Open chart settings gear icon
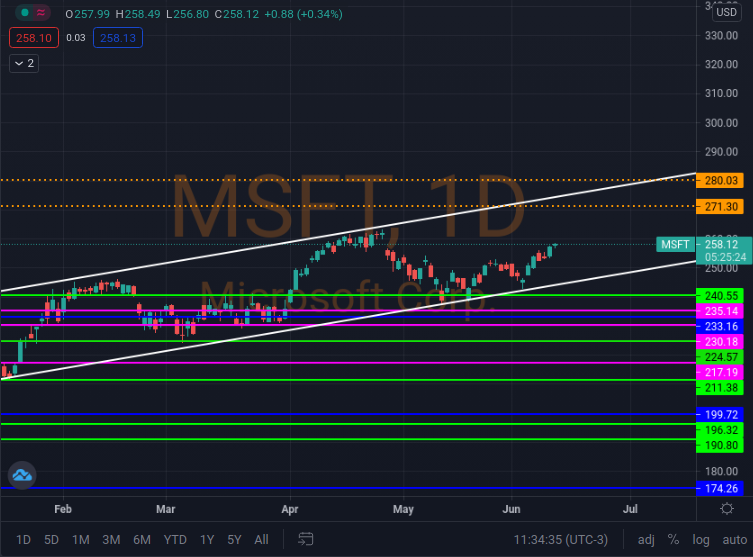Image resolution: width=753 pixels, height=557 pixels. pyautogui.click(x=727, y=509)
